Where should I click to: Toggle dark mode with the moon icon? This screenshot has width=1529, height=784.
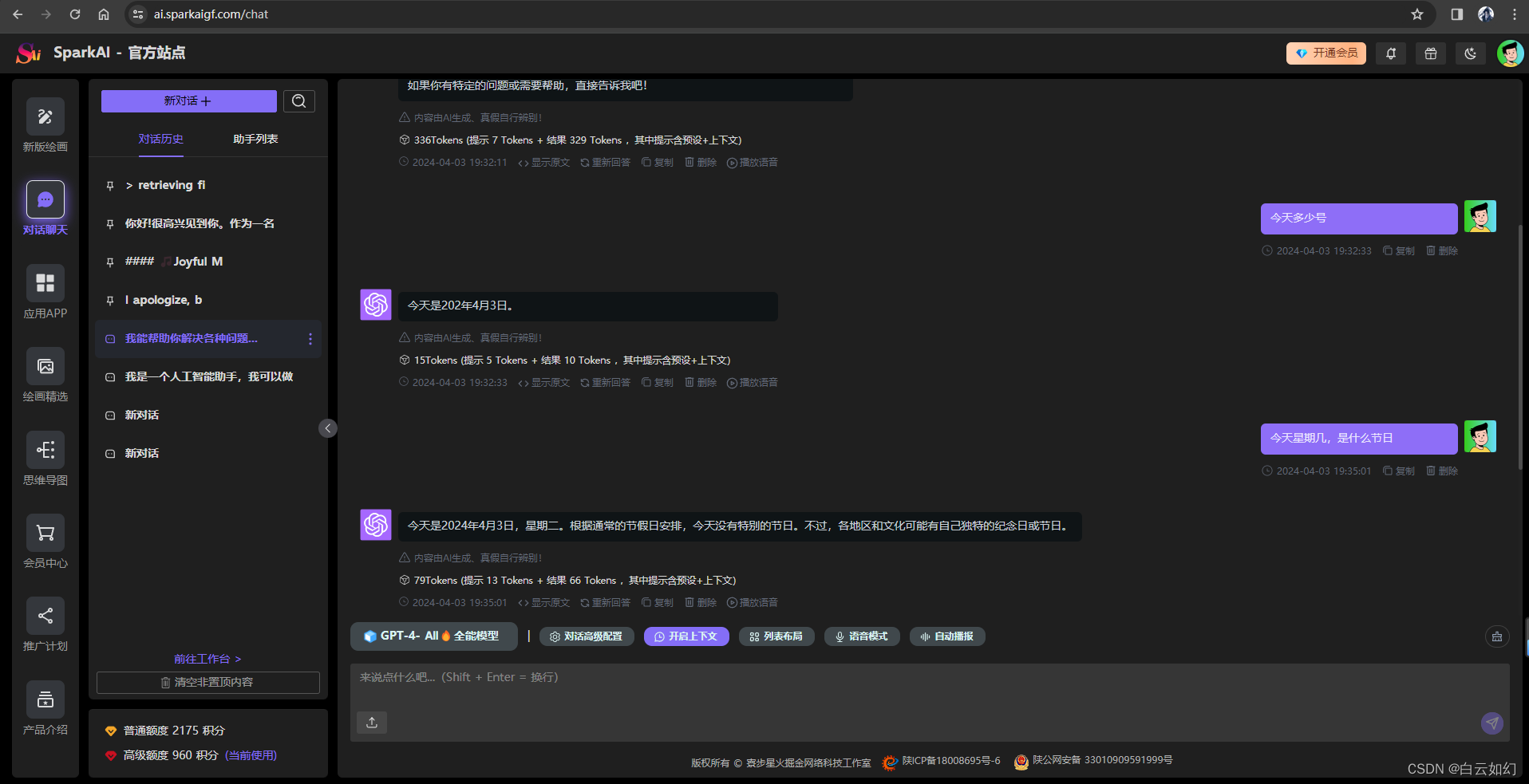[1471, 53]
